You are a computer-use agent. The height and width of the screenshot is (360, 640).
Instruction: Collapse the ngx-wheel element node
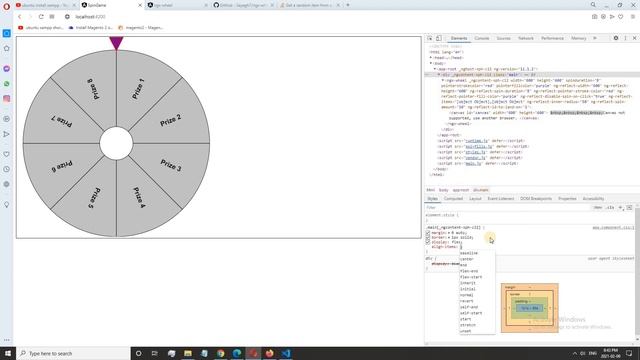click(x=443, y=80)
